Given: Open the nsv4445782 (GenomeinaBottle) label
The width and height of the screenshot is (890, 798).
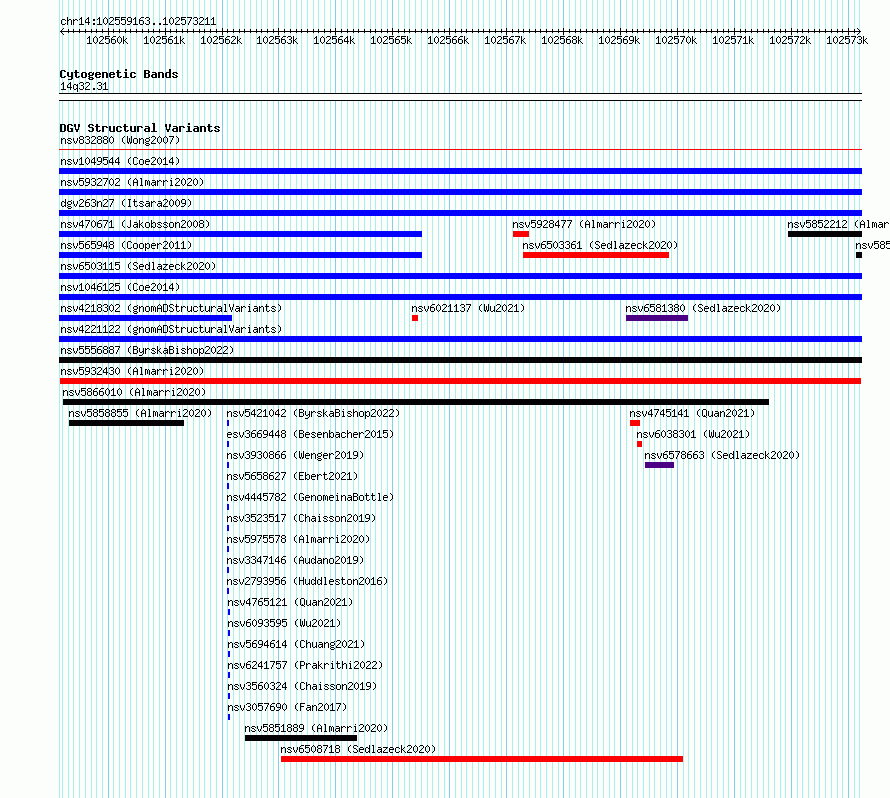Looking at the screenshot, I should (310, 497).
